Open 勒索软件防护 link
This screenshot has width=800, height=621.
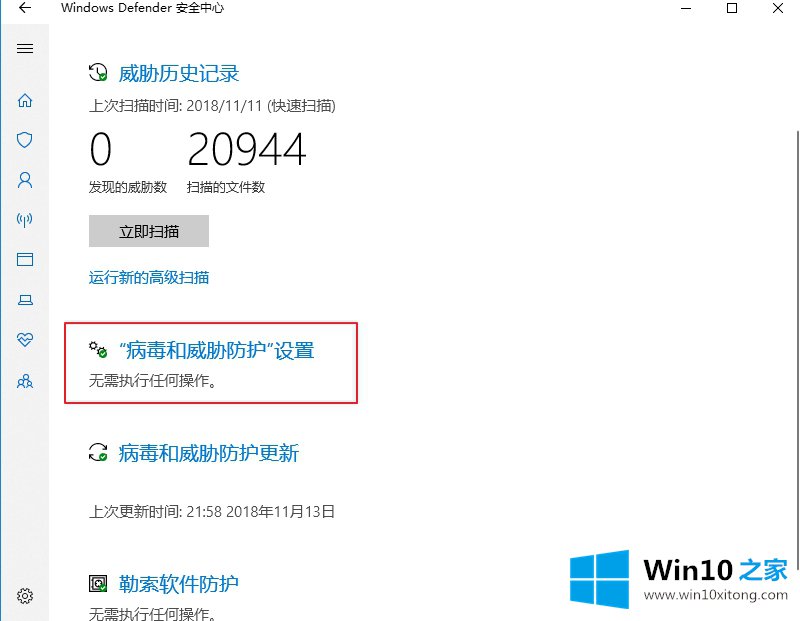point(179,584)
